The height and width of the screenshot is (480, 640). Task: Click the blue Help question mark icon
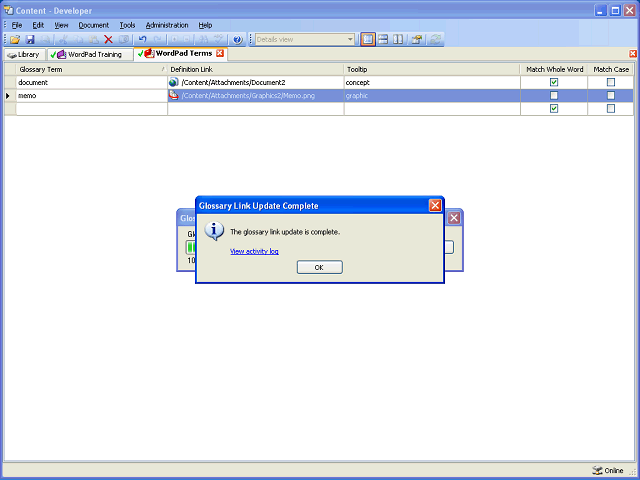[238, 40]
